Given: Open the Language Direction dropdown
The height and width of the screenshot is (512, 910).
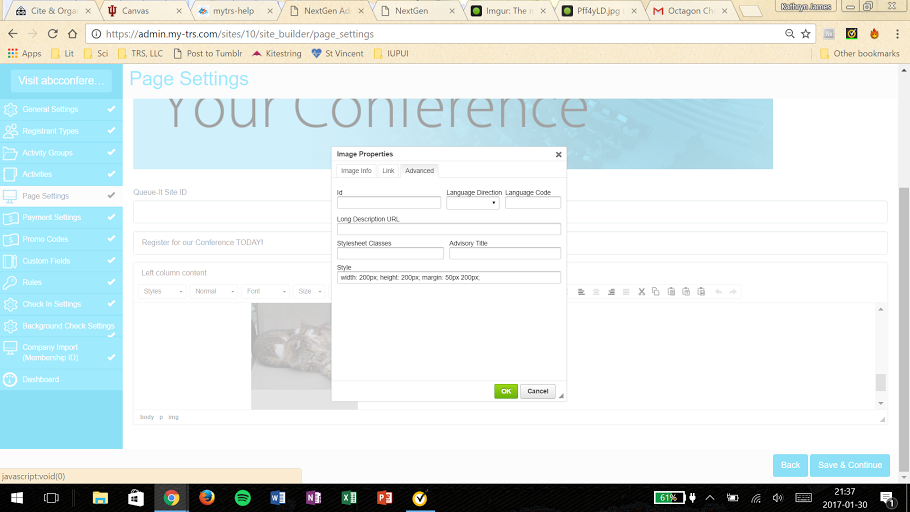Looking at the screenshot, I should 472,203.
